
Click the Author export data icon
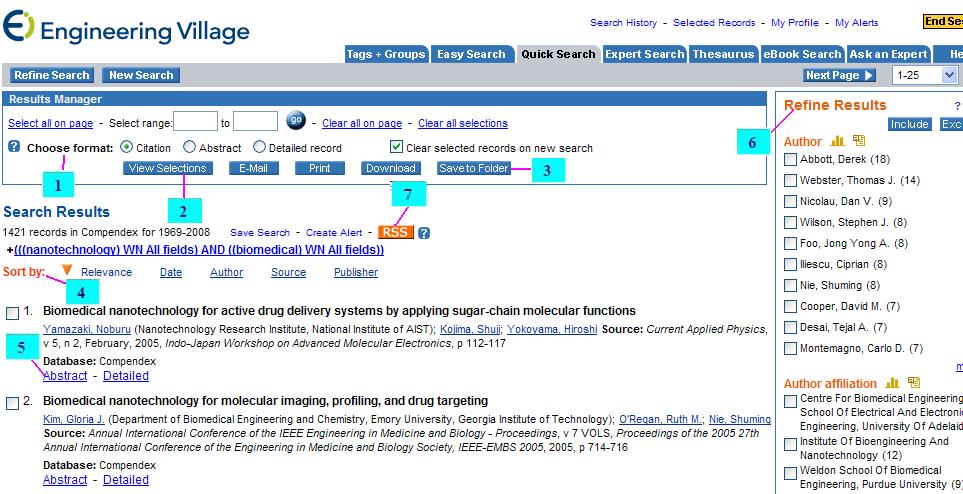coord(859,141)
